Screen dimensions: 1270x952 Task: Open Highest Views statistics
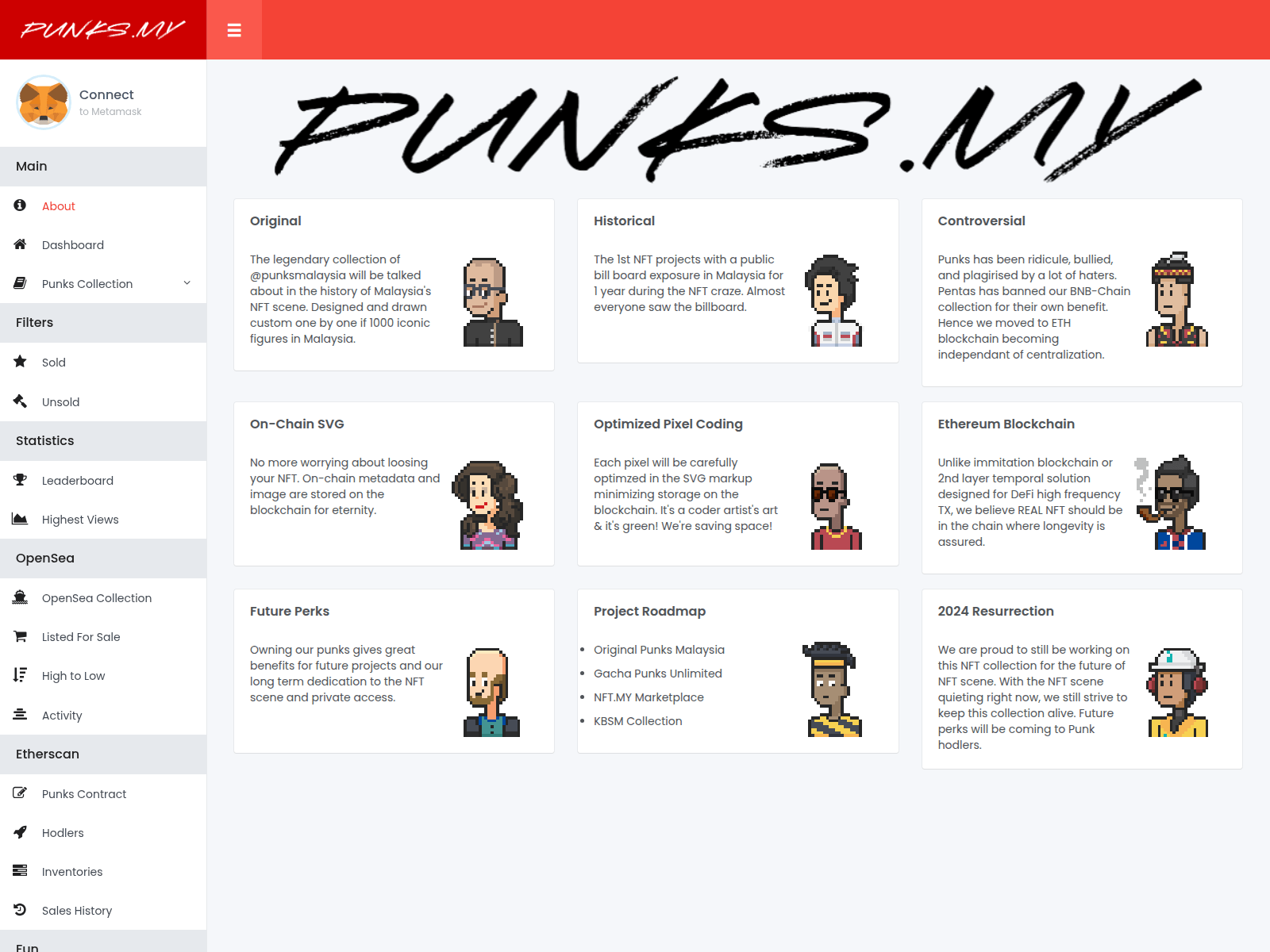(x=103, y=520)
